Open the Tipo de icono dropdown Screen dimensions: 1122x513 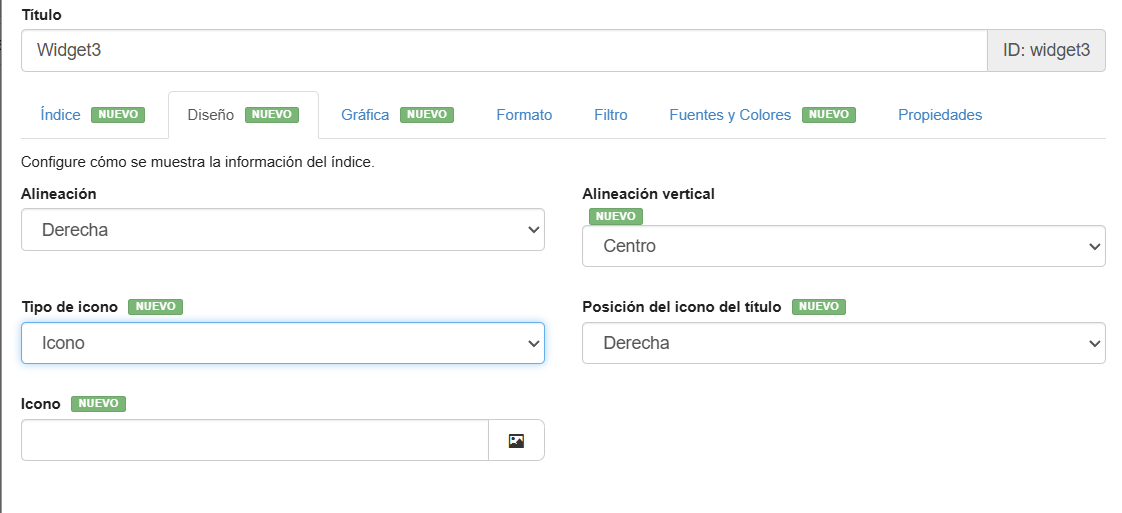point(283,343)
